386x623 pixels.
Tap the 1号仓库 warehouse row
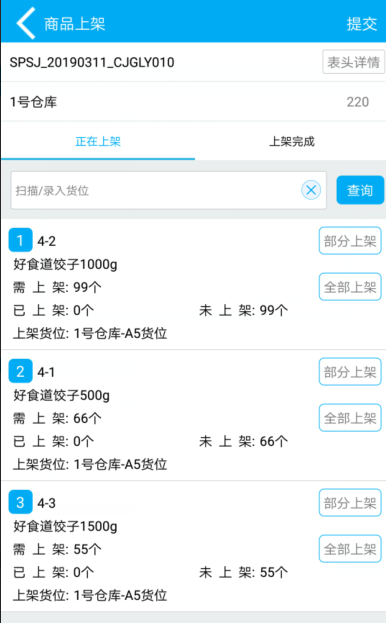pyautogui.click(x=193, y=102)
